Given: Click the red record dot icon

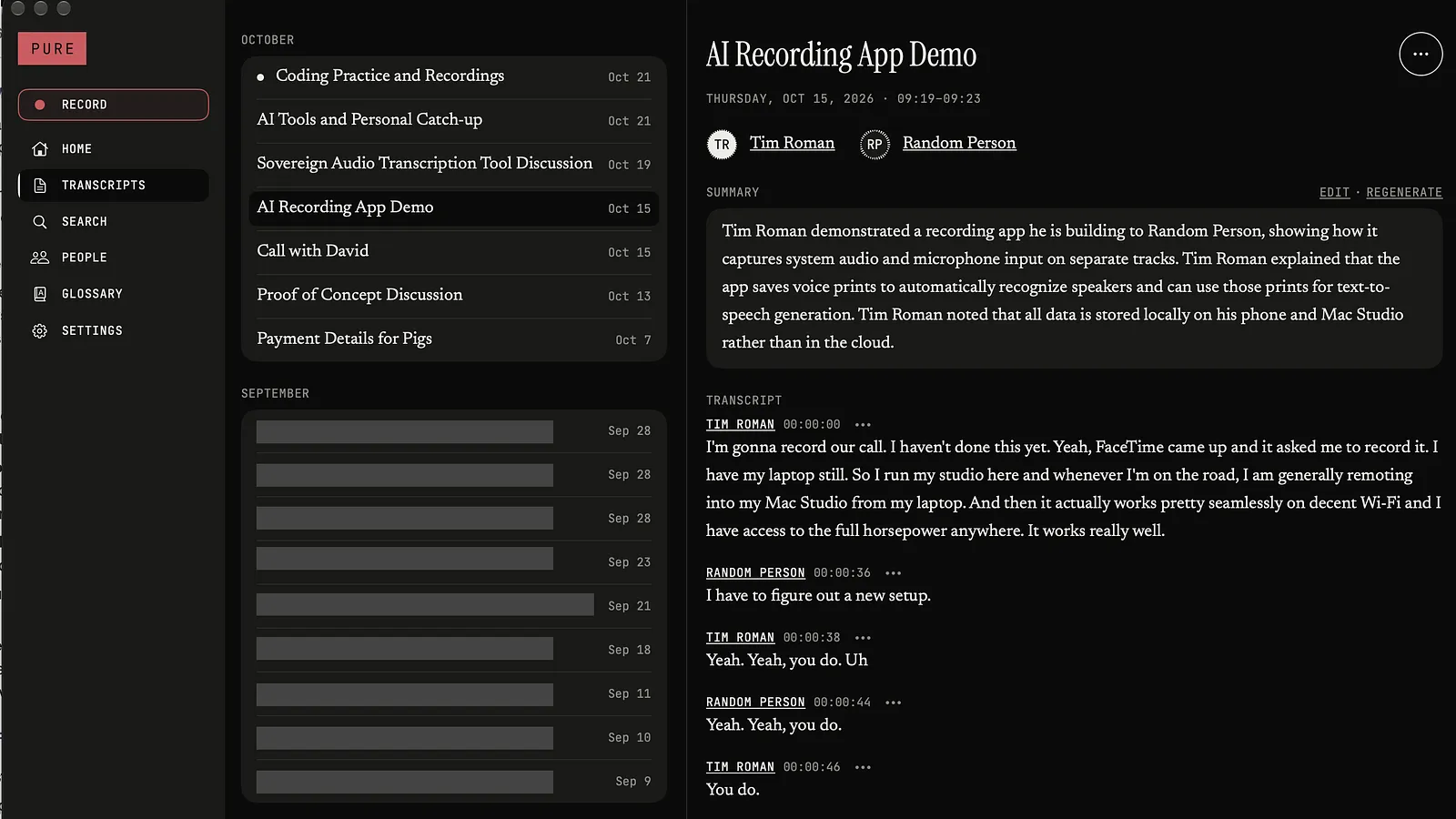Looking at the screenshot, I should point(40,105).
